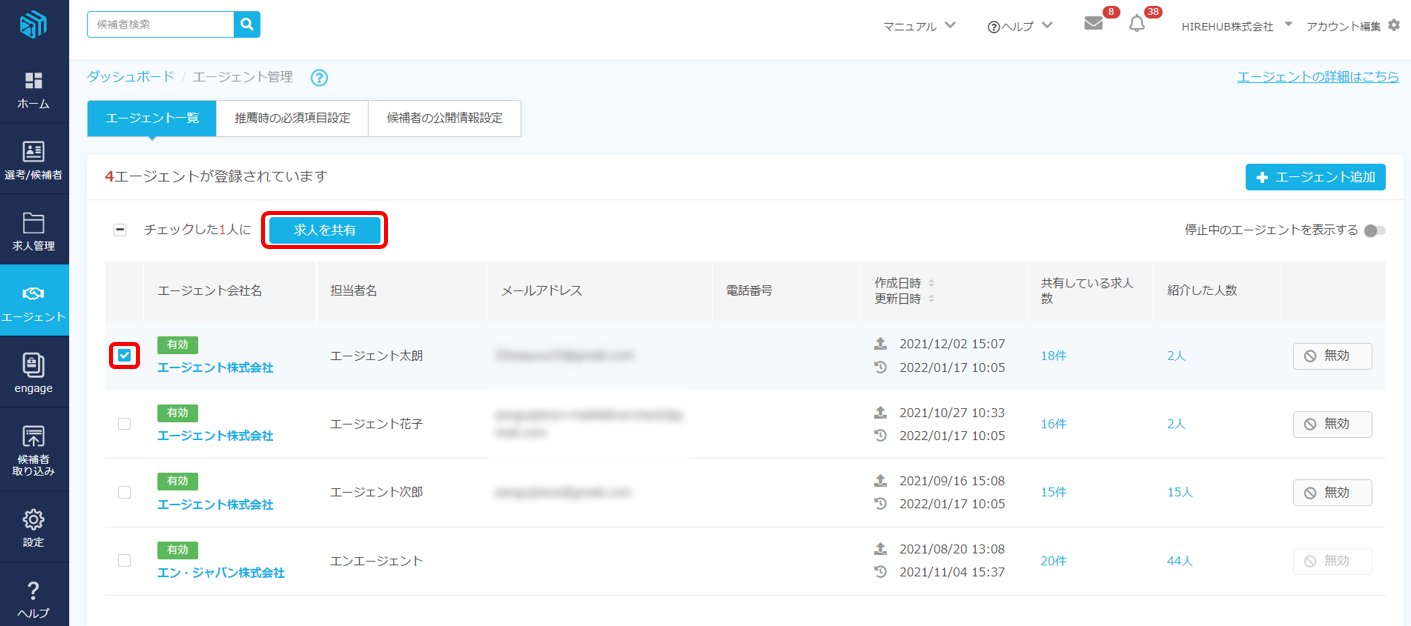This screenshot has width=1411, height=626.
Task: Expand the マニュアル dropdown
Action: click(x=919, y=26)
